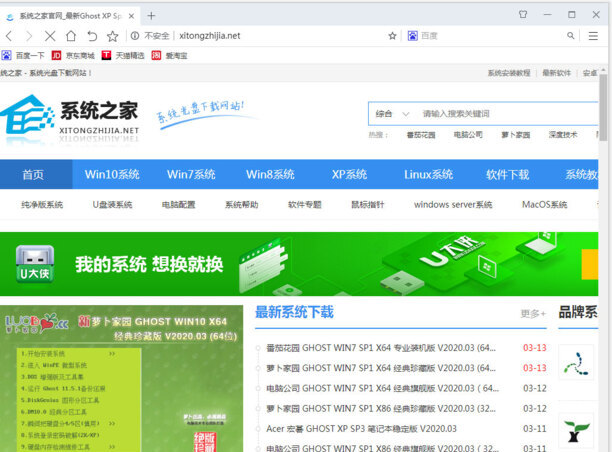Click hot search term 萝卜家园
The image size is (612, 452).
click(516, 135)
